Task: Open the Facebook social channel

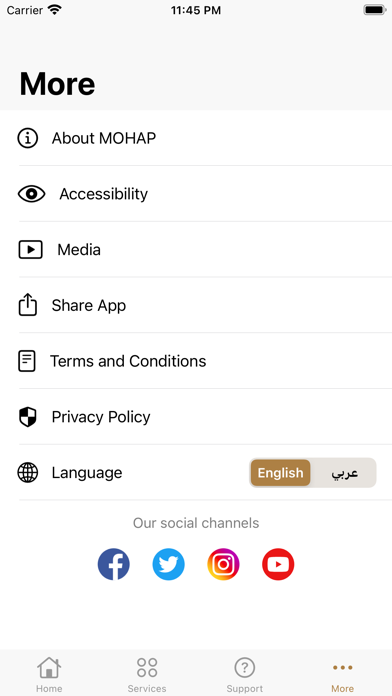Action: [x=114, y=564]
